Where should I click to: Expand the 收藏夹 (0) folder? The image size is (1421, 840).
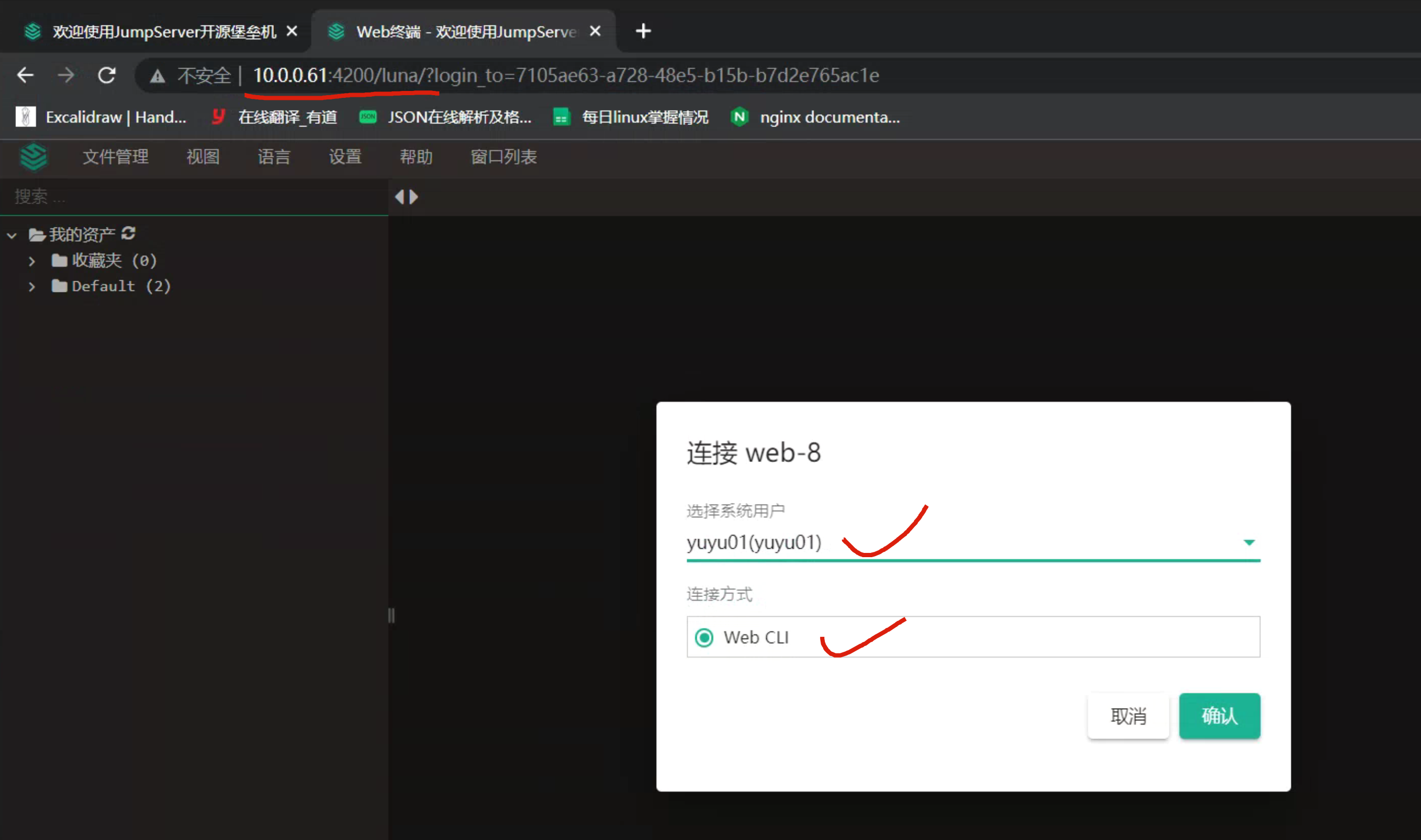32,261
